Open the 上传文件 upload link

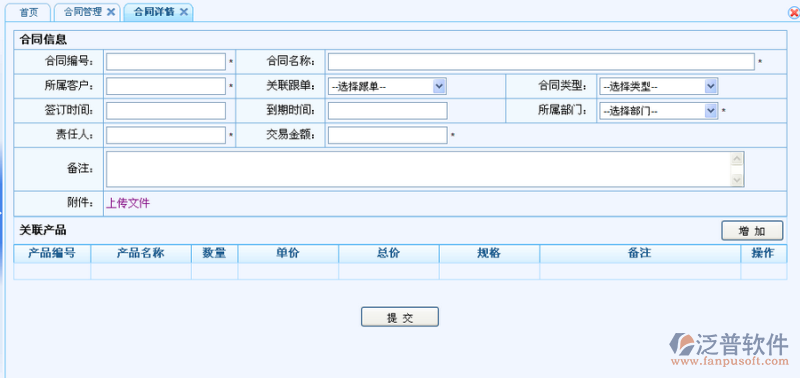coord(128,203)
